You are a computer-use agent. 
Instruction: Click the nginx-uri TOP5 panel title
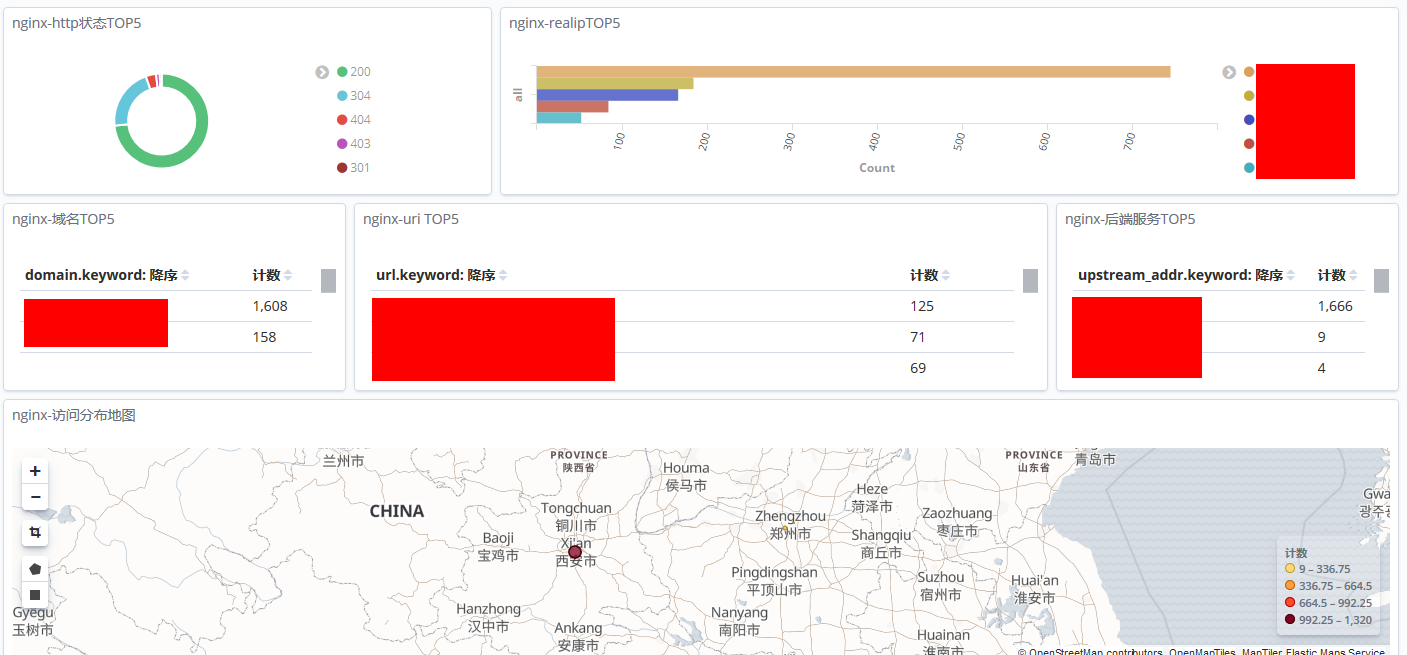(411, 219)
